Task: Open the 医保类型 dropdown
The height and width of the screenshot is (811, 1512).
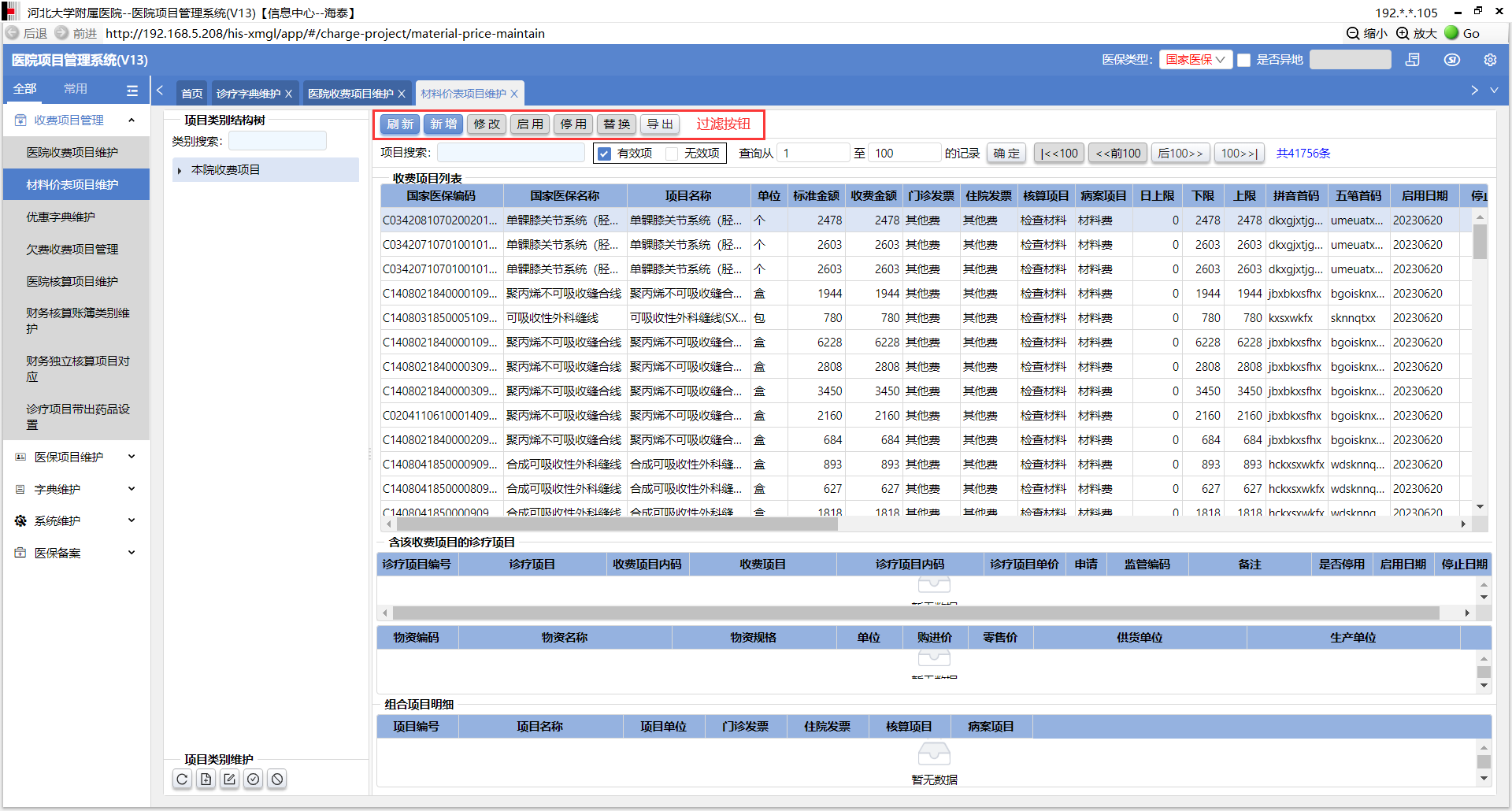Action: (x=1195, y=60)
